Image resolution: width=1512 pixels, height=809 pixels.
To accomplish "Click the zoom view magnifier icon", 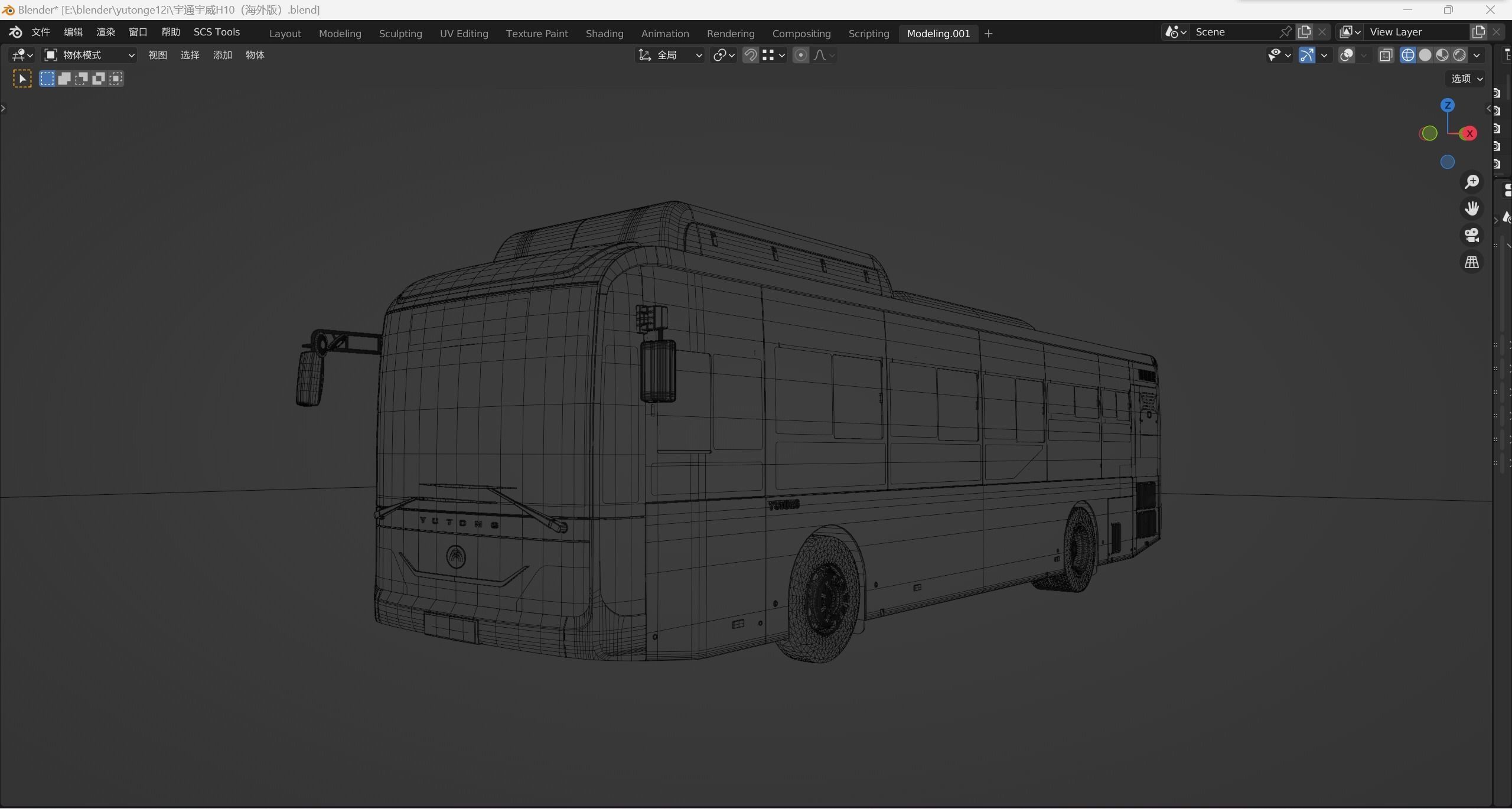I will click(1472, 182).
